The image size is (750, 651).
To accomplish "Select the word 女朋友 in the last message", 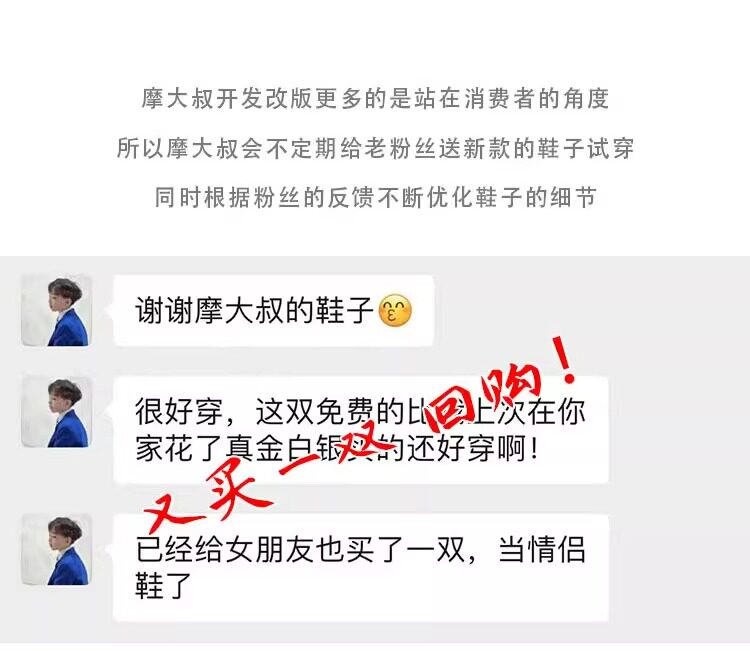I will pyautogui.click(x=270, y=550).
